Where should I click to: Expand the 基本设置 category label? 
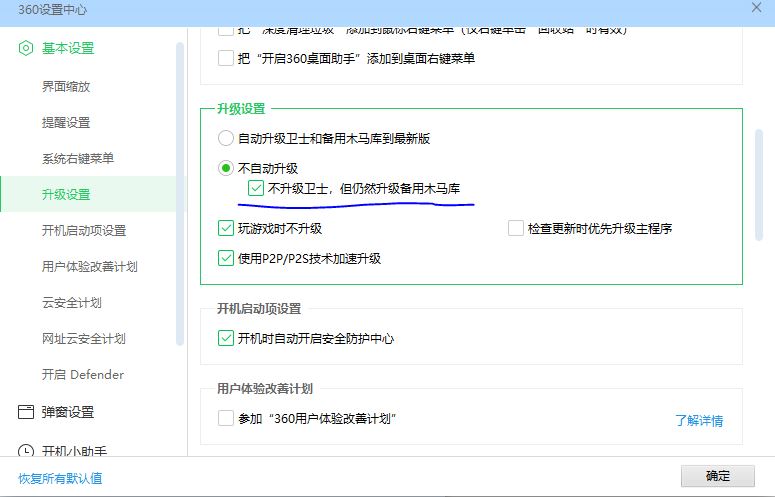click(x=68, y=48)
